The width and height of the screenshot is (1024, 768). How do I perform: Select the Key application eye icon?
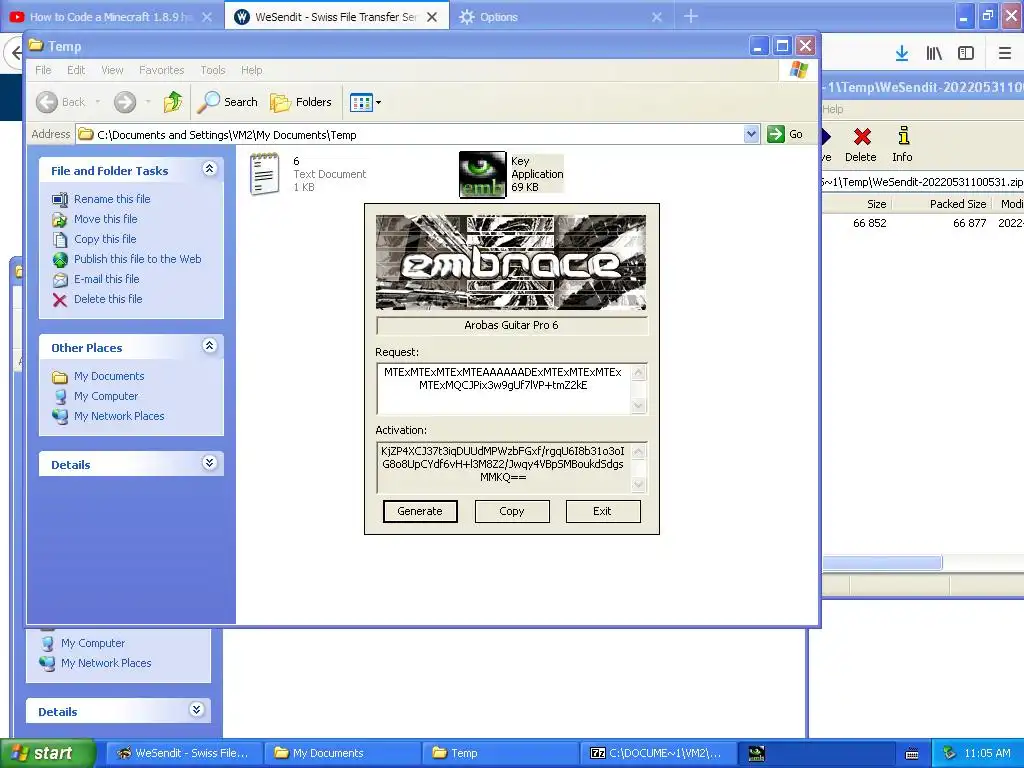[483, 174]
